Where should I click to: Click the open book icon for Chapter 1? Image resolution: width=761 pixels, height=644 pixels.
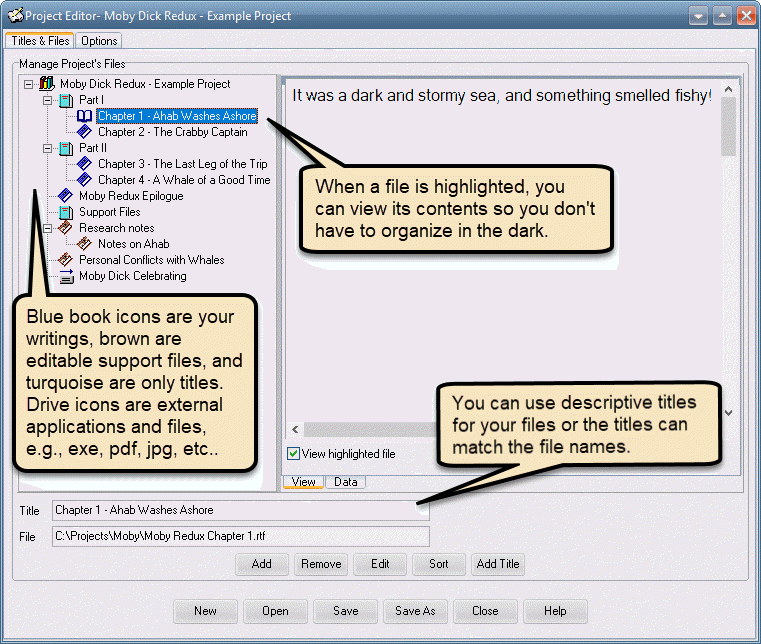tap(85, 116)
